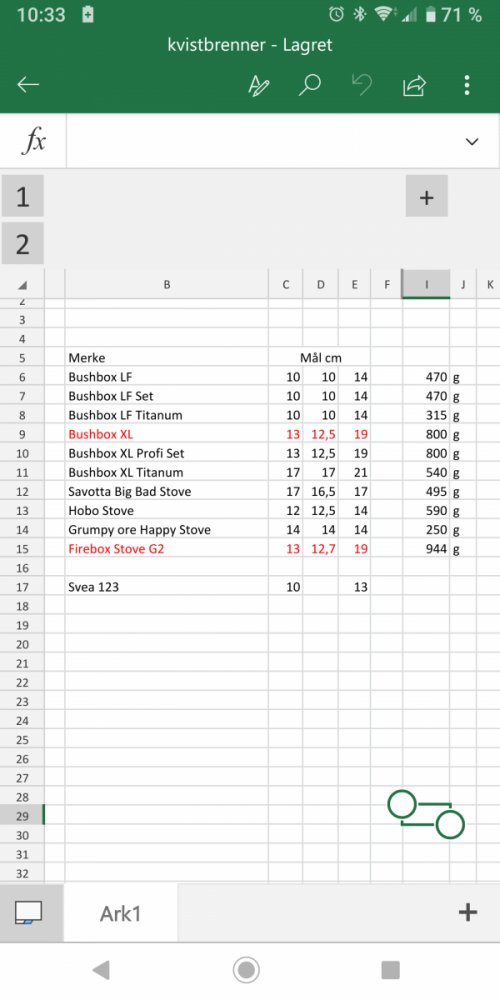The height and width of the screenshot is (1000, 500).
Task: Select column B header
Action: (x=166, y=284)
